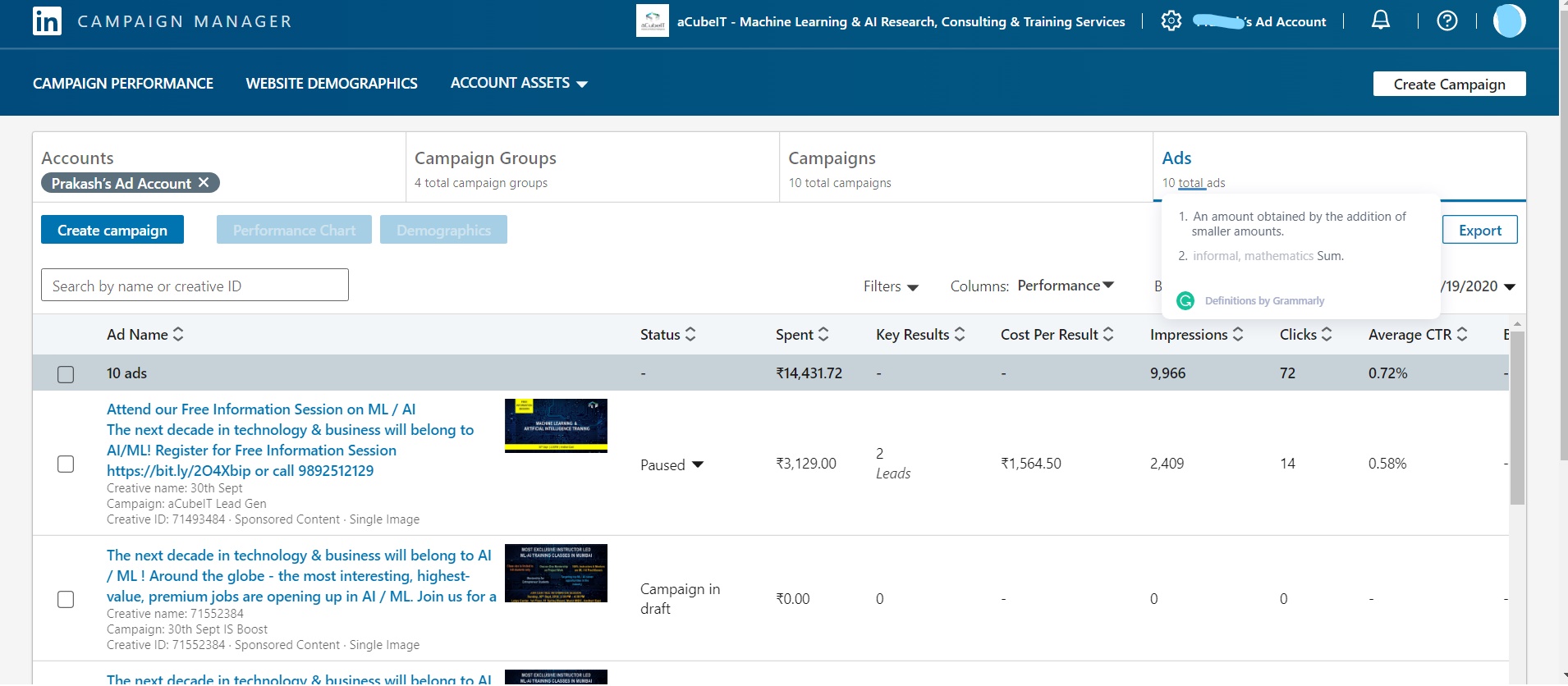Click the LinkedIn logo icon
This screenshot has height=686, width=1568.
47,21
